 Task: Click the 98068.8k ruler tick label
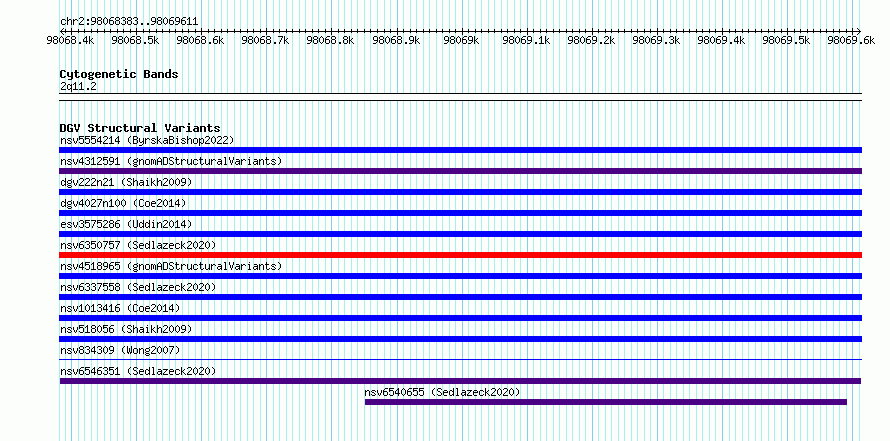coord(330,40)
